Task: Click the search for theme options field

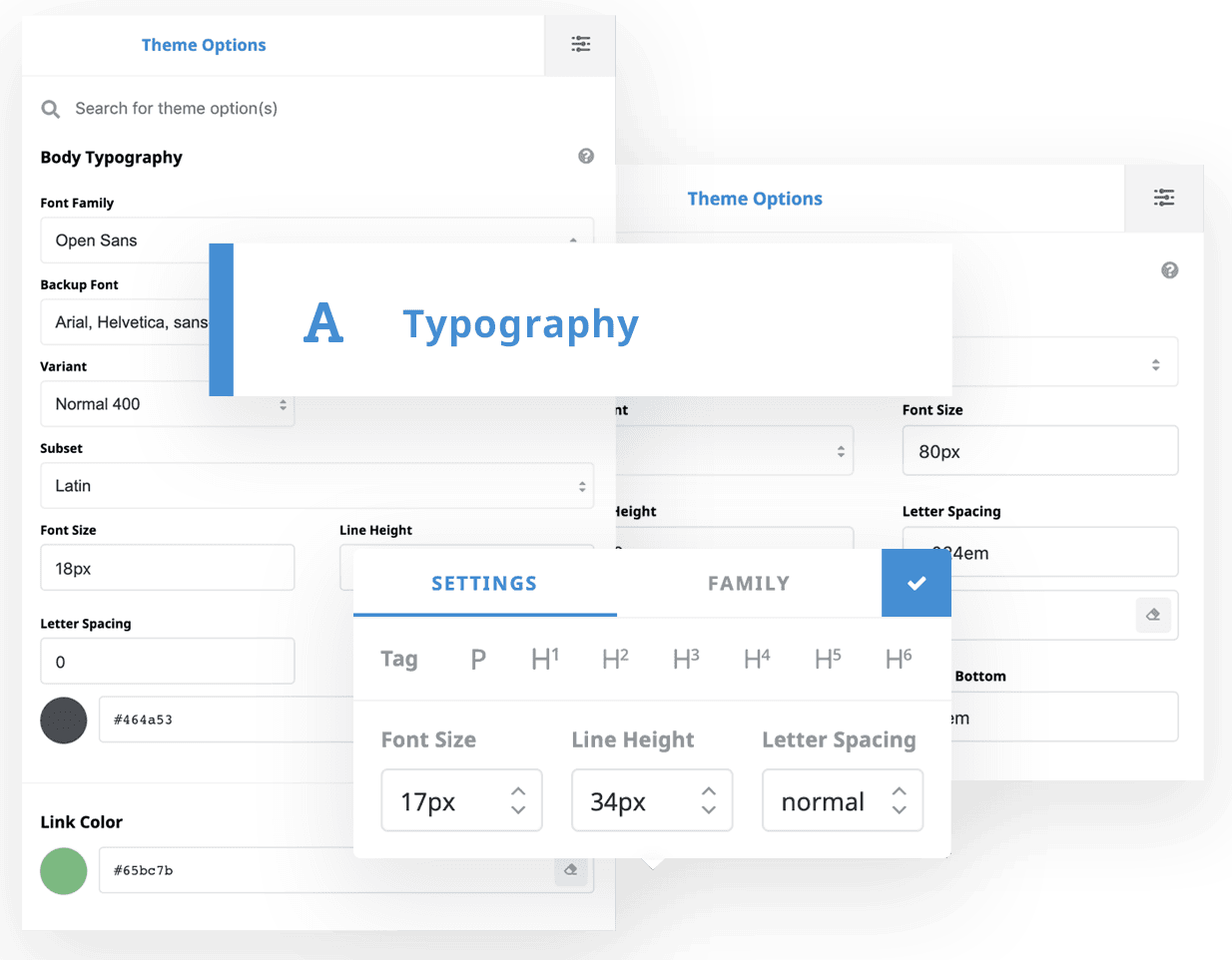Action: click(176, 109)
